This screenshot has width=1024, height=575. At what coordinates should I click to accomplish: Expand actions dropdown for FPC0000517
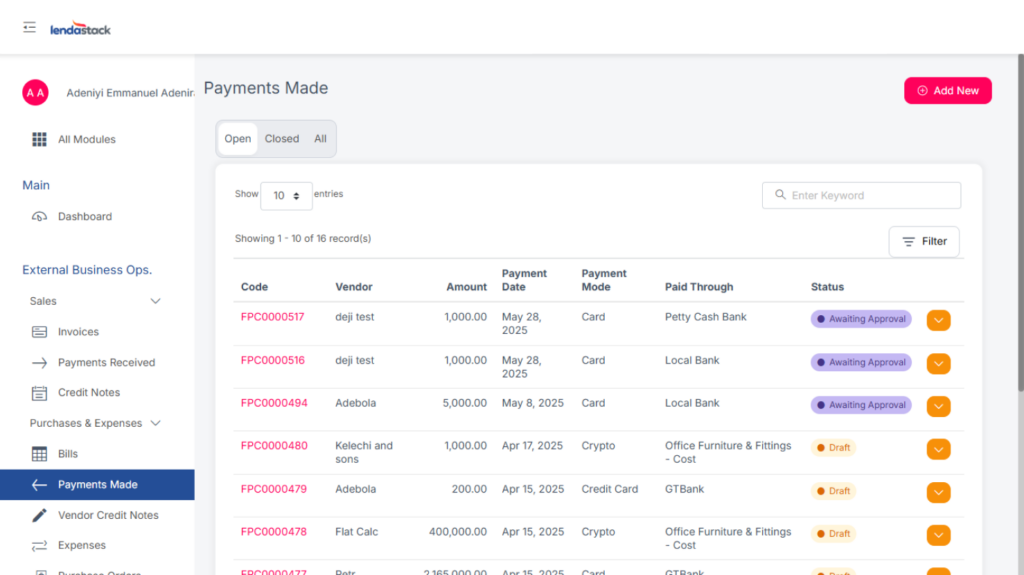[x=938, y=320]
